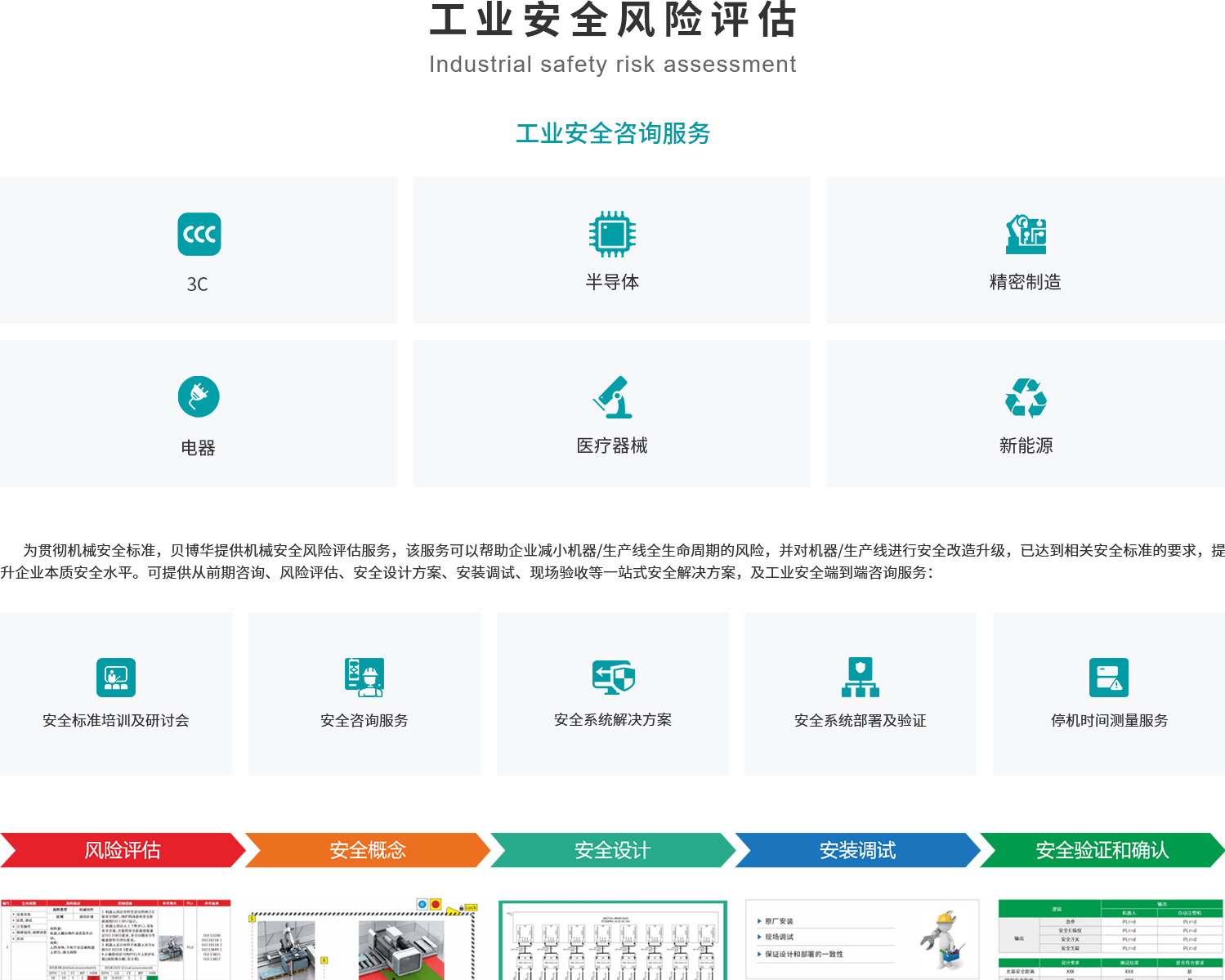
Task: Select the electrical appliance plug icon
Action: pyautogui.click(x=199, y=396)
